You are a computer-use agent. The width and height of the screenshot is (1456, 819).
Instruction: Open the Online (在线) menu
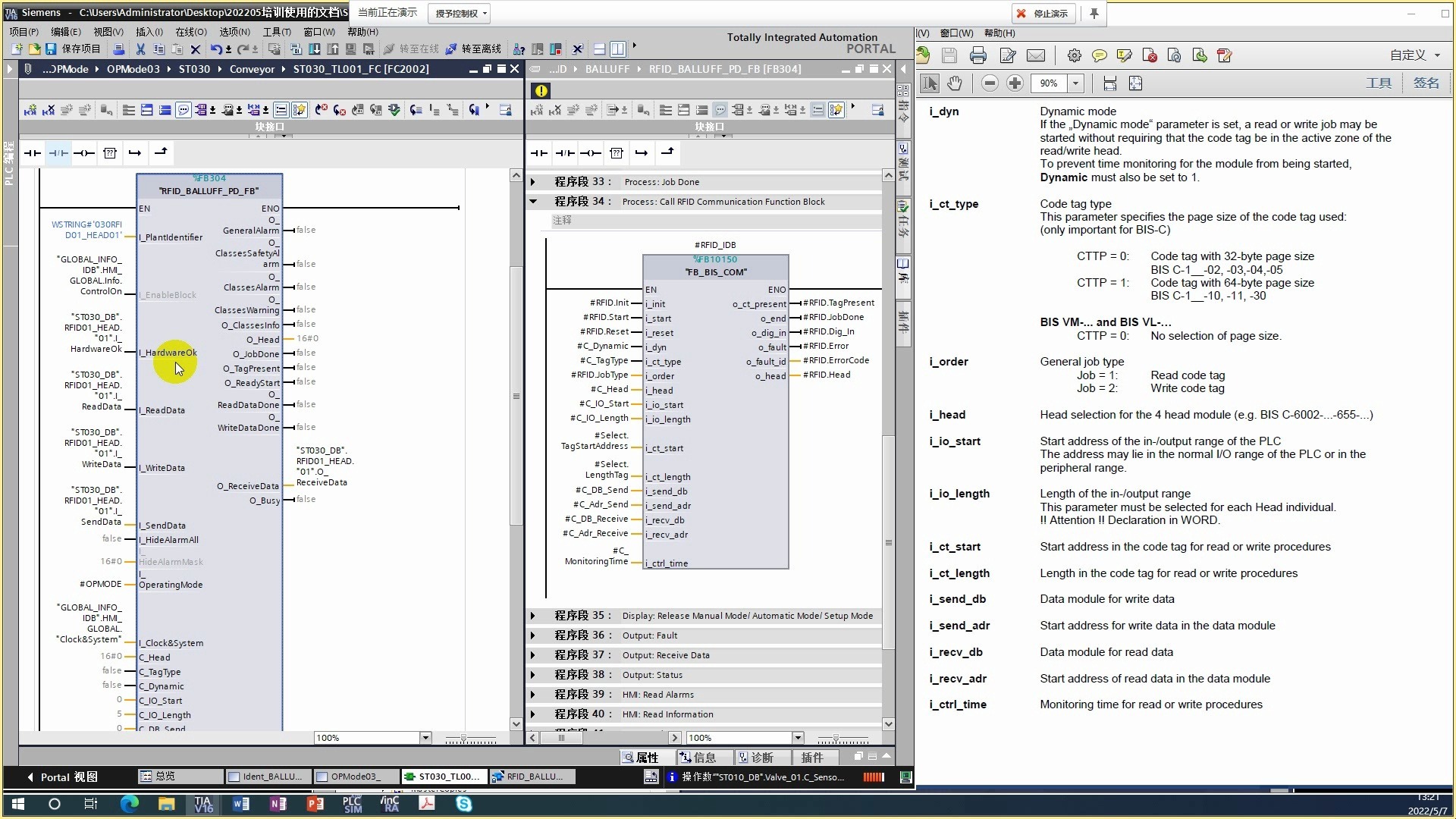pos(190,32)
